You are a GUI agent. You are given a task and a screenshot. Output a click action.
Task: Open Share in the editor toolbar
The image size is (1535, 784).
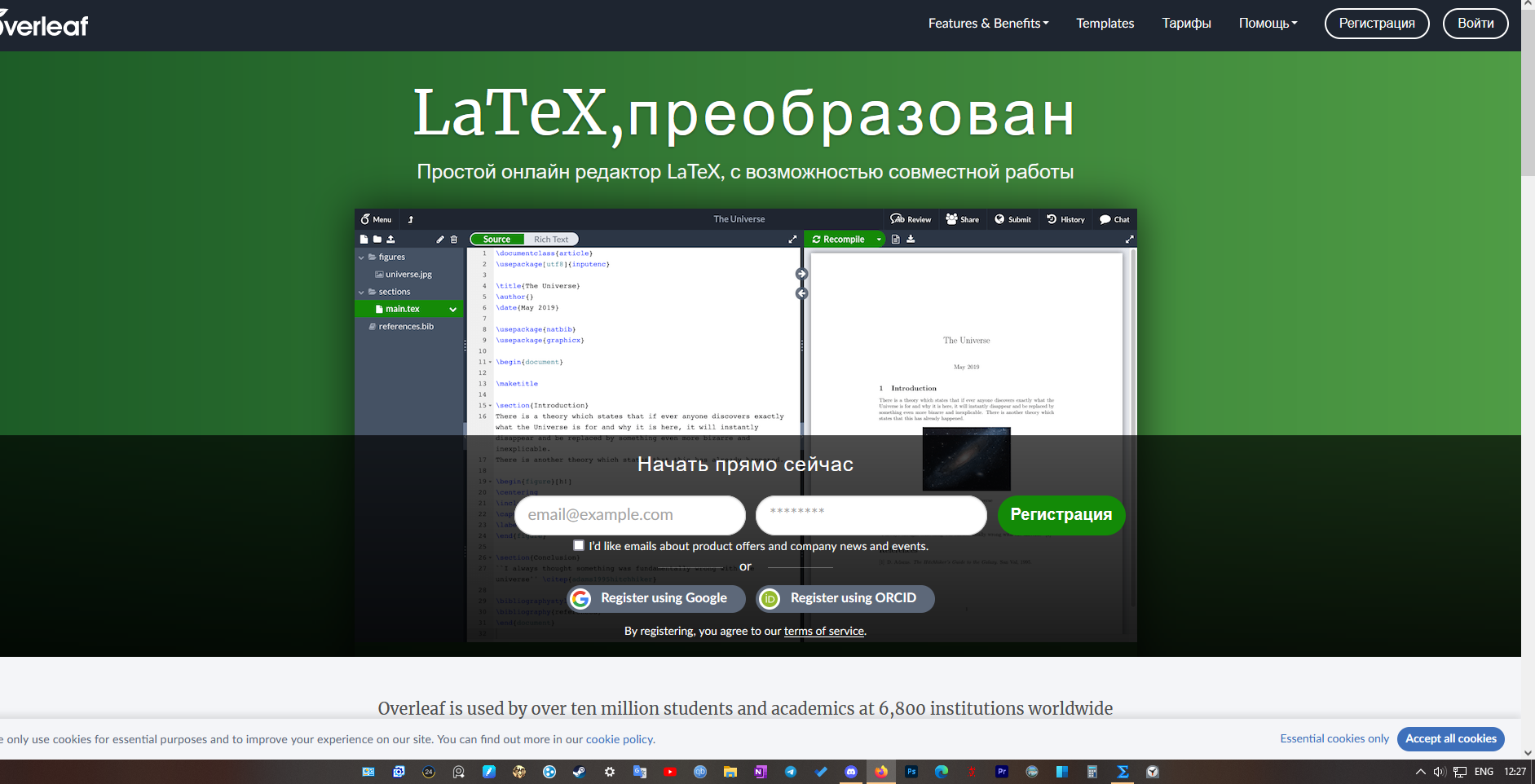[x=962, y=219]
